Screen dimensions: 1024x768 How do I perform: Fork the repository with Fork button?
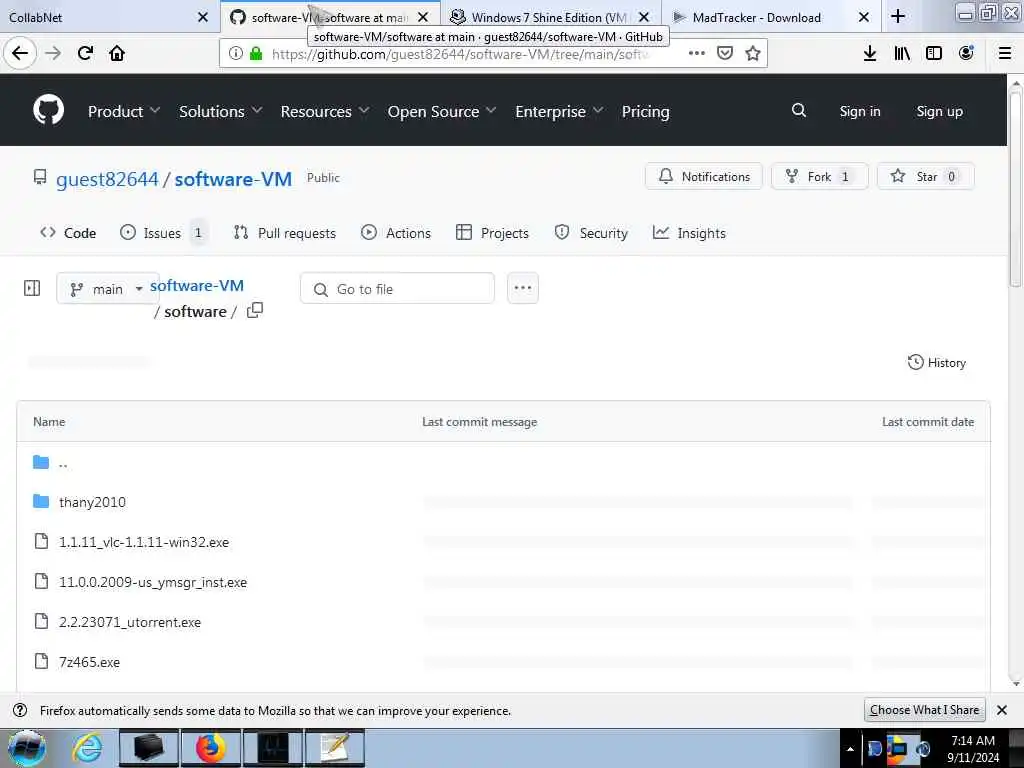(820, 176)
